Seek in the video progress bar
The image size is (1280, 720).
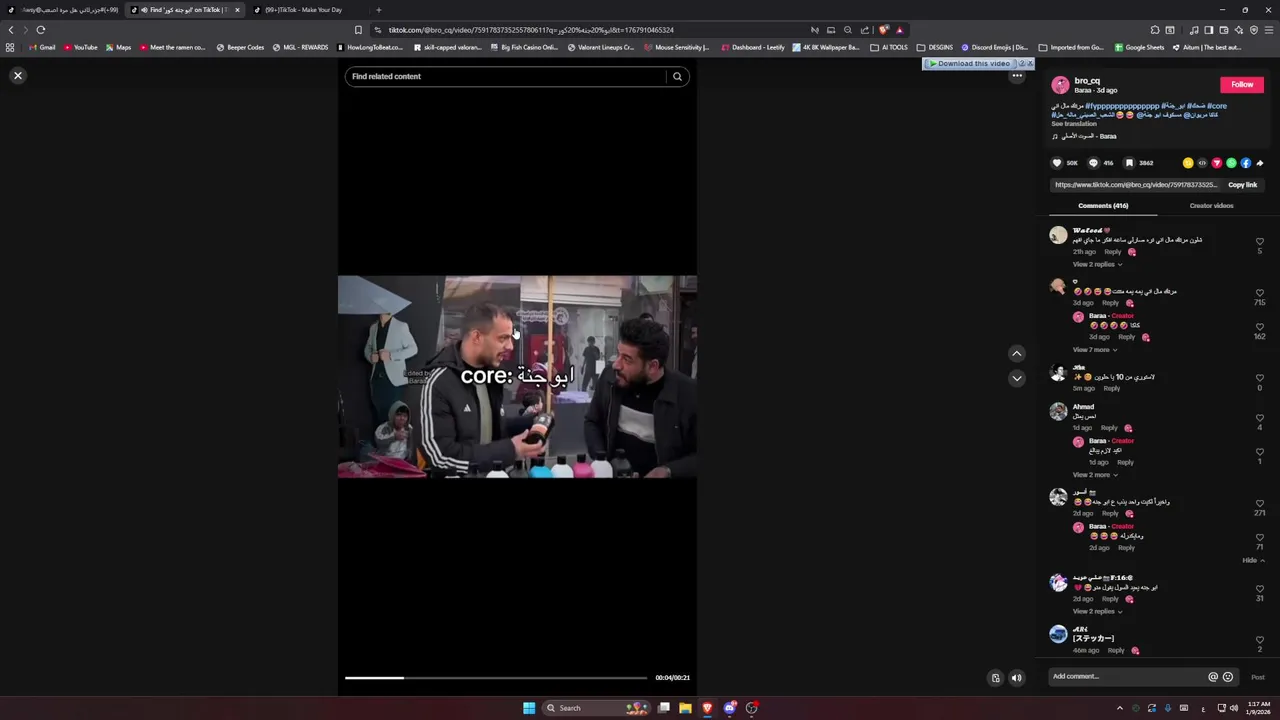[496, 678]
